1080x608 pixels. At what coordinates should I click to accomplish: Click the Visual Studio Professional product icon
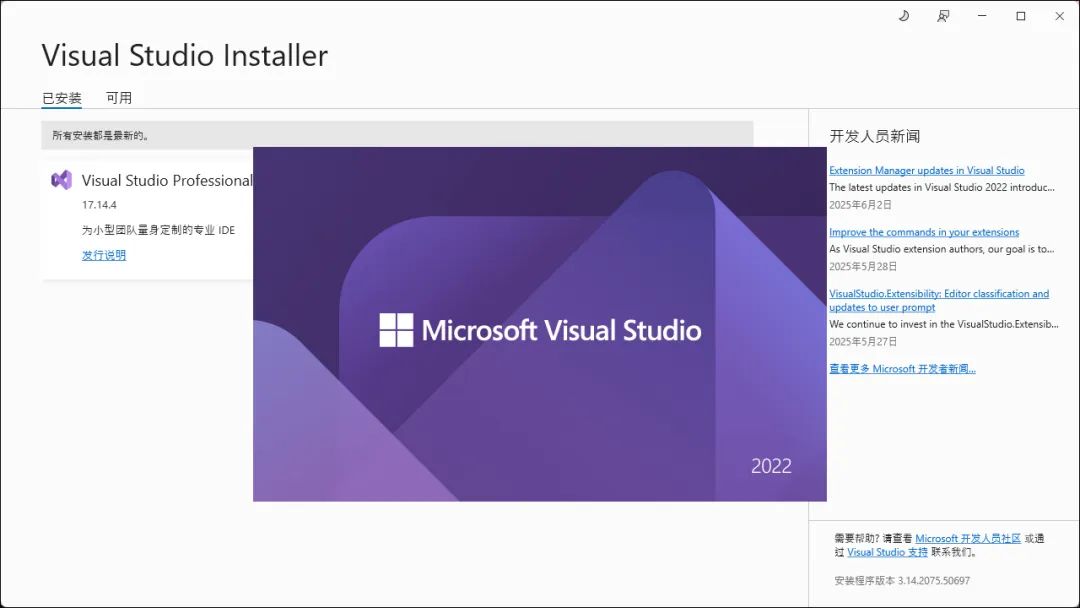[x=61, y=180]
